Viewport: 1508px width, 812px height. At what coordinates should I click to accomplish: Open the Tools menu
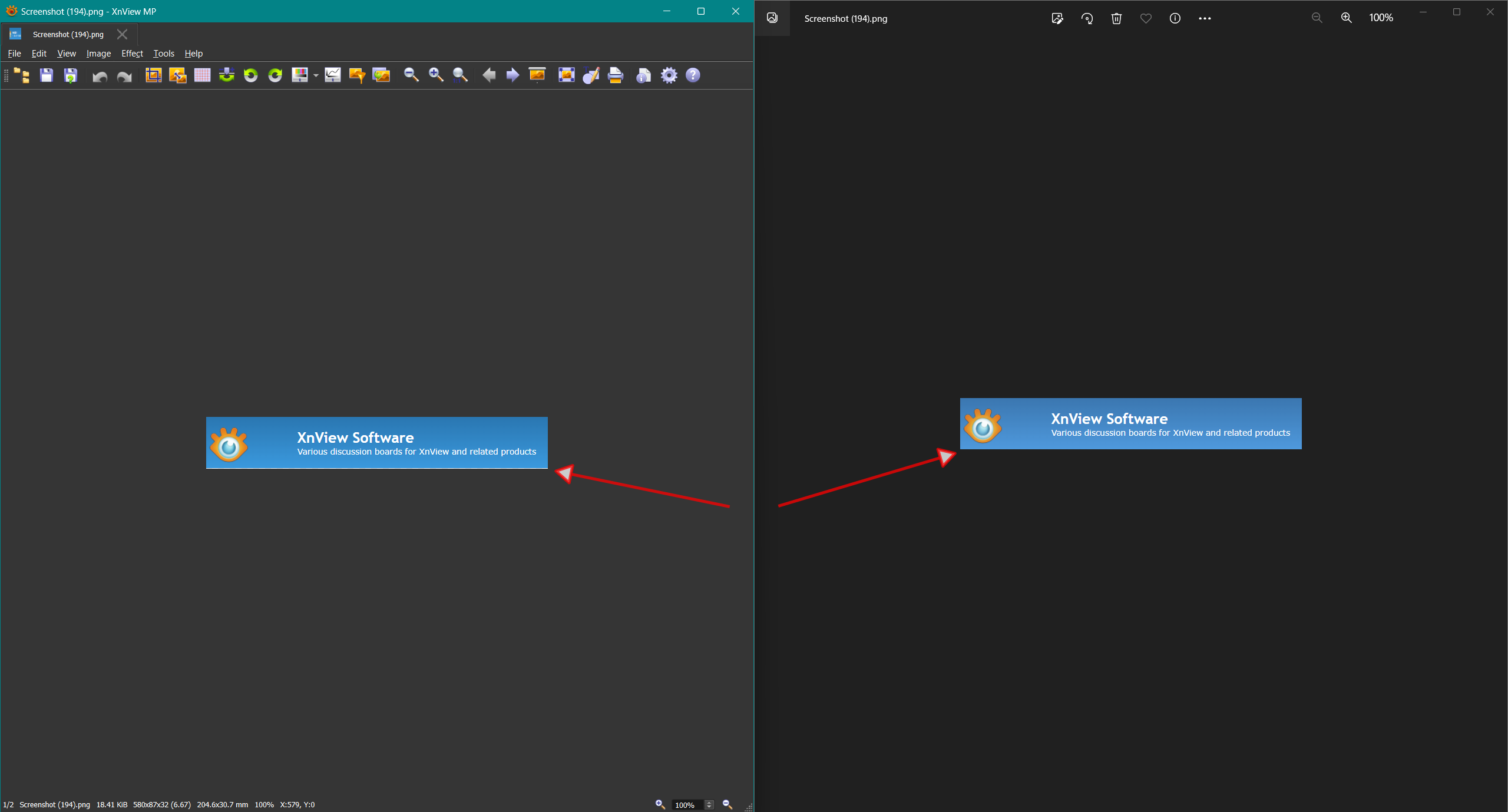coord(164,54)
